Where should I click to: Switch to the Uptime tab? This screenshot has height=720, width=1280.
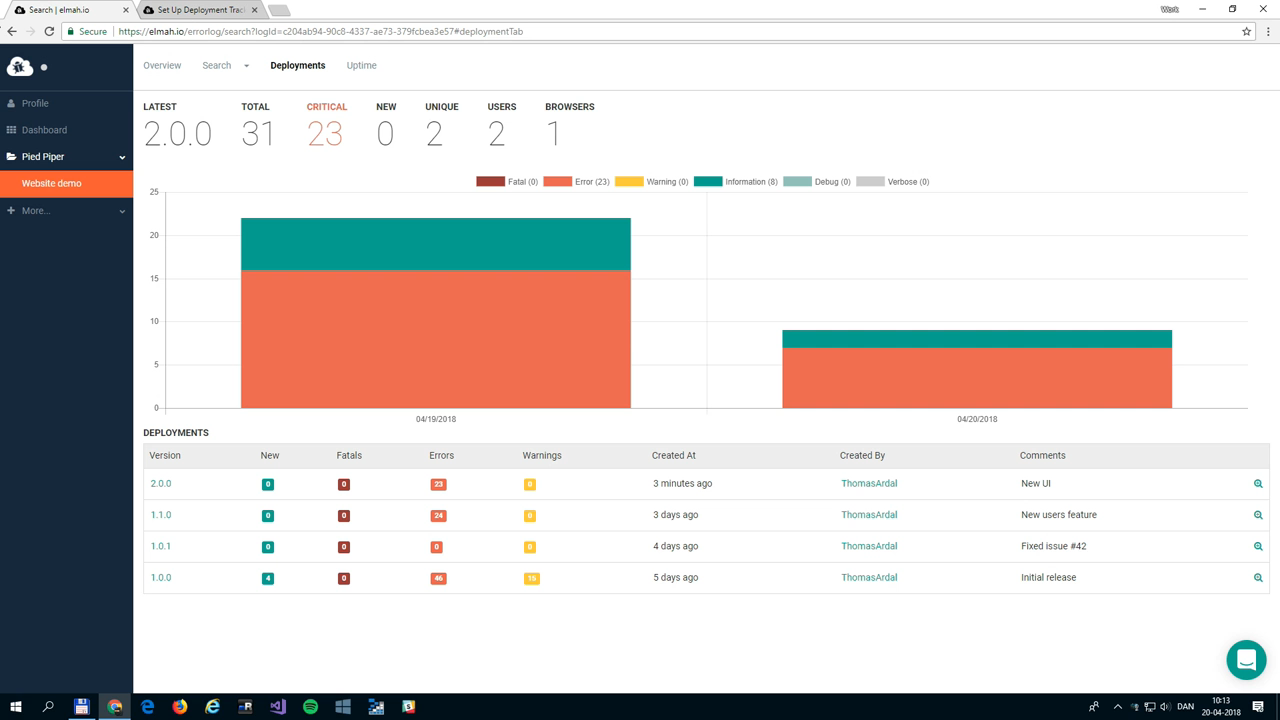coord(361,66)
